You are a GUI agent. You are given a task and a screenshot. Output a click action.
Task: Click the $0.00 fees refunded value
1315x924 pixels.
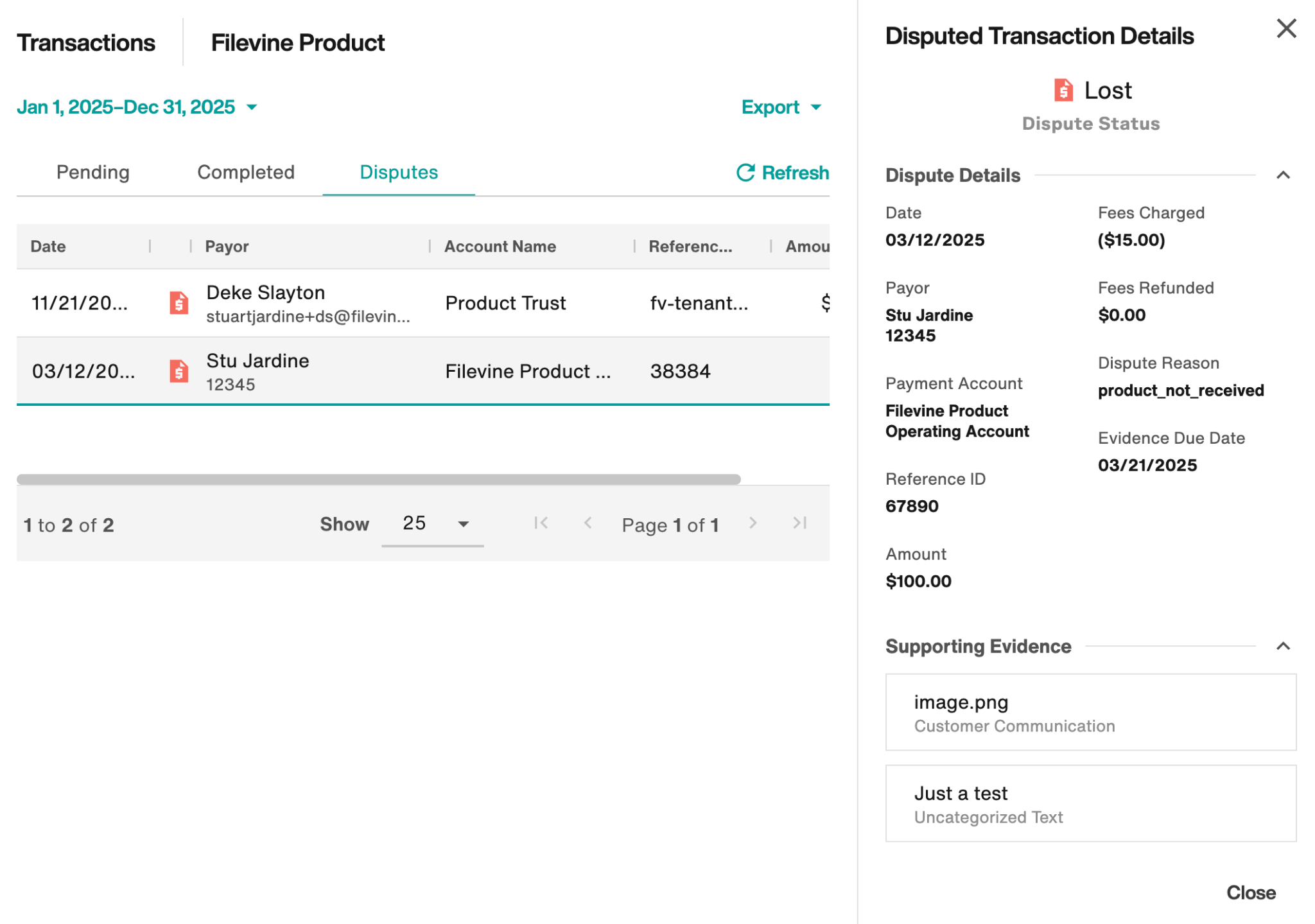[1121, 315]
